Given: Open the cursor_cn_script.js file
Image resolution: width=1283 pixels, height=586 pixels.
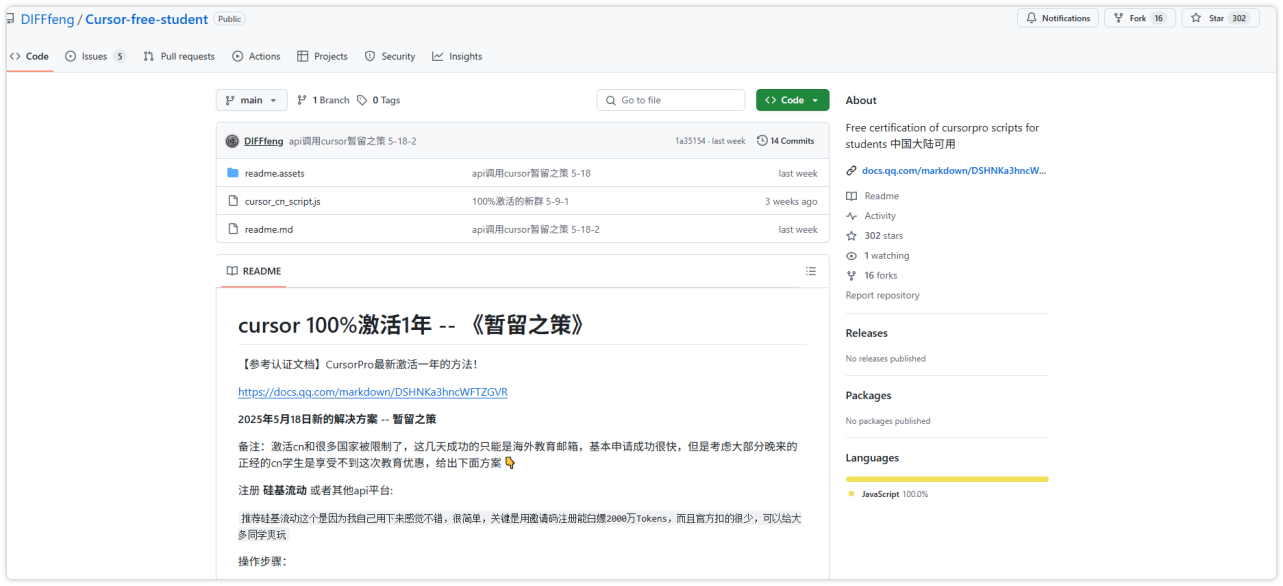Looking at the screenshot, I should pyautogui.click(x=282, y=201).
